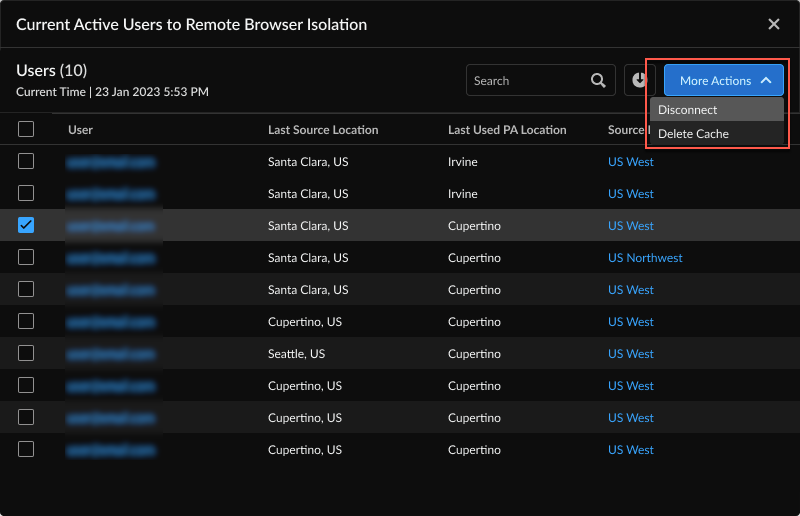Tick the checkbox for the Seattle, US row
The width and height of the screenshot is (800, 516).
26,353
